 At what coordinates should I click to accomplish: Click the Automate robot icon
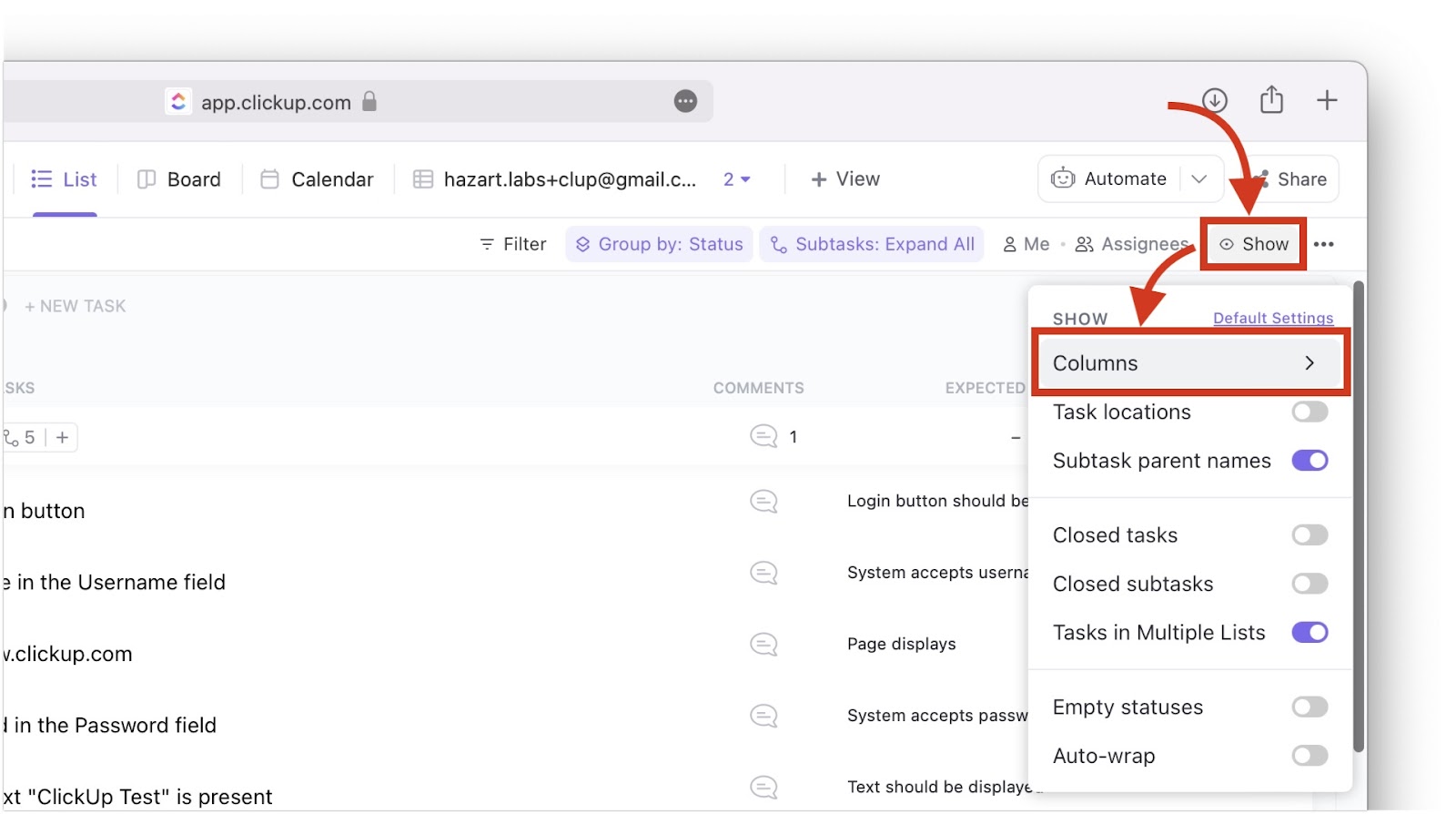(x=1063, y=178)
